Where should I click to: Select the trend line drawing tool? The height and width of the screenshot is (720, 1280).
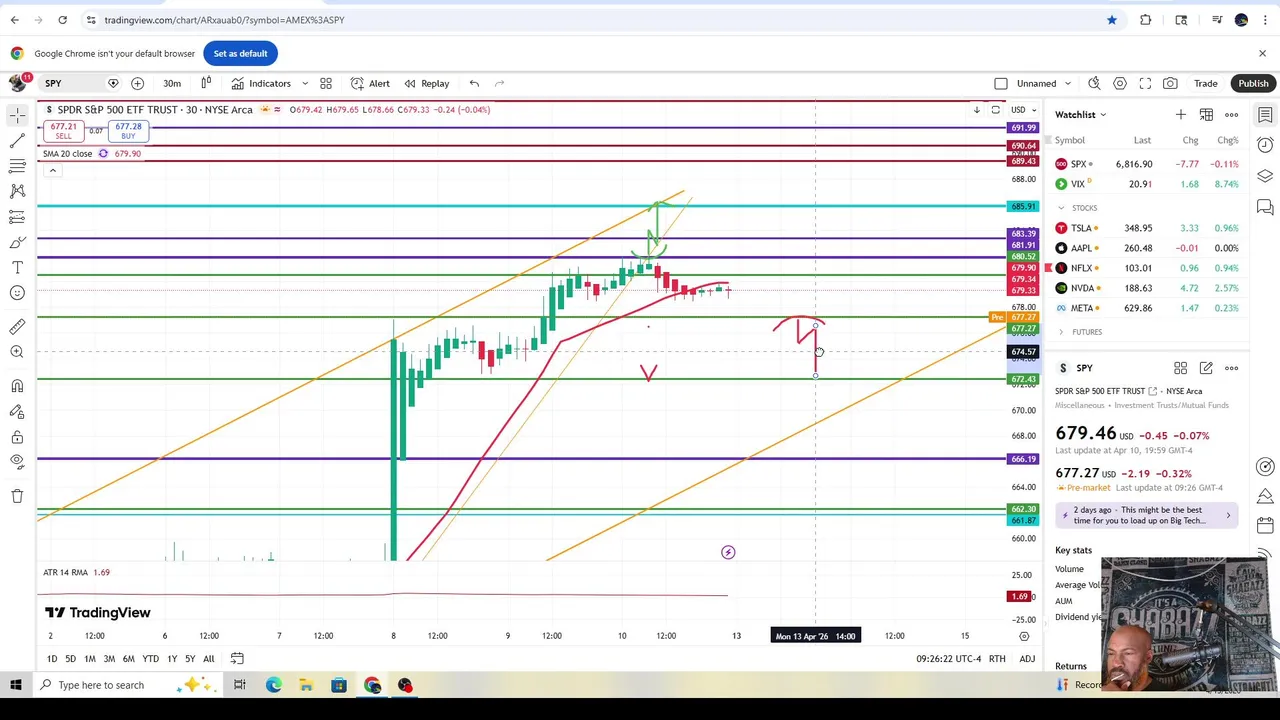coord(17,141)
